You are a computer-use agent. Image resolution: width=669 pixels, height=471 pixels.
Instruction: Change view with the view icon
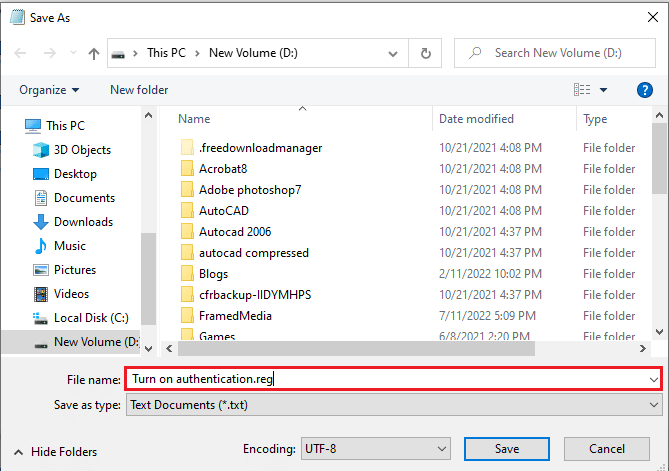coord(582,90)
